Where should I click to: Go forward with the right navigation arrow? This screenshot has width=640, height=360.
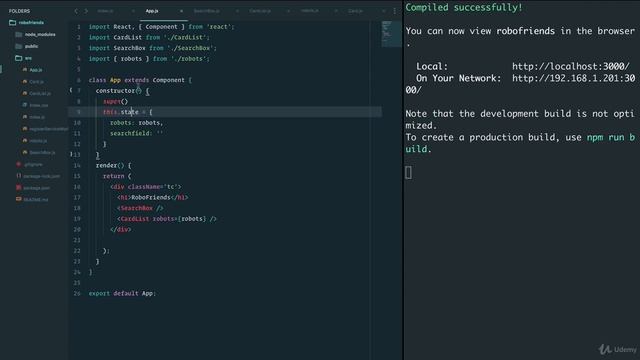[86, 11]
